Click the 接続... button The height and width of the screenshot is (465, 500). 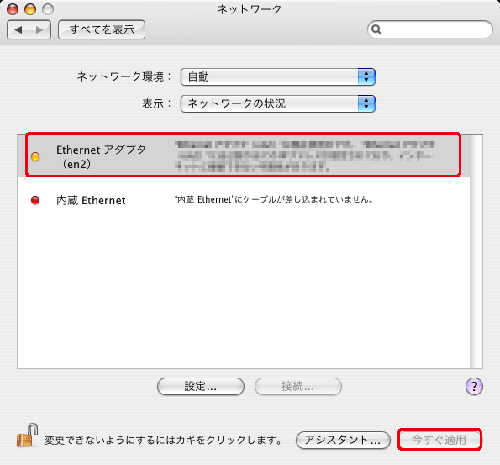pos(298,387)
